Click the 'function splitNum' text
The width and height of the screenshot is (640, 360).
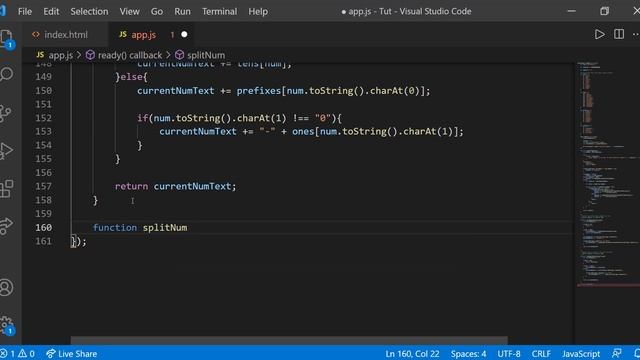click(x=140, y=227)
